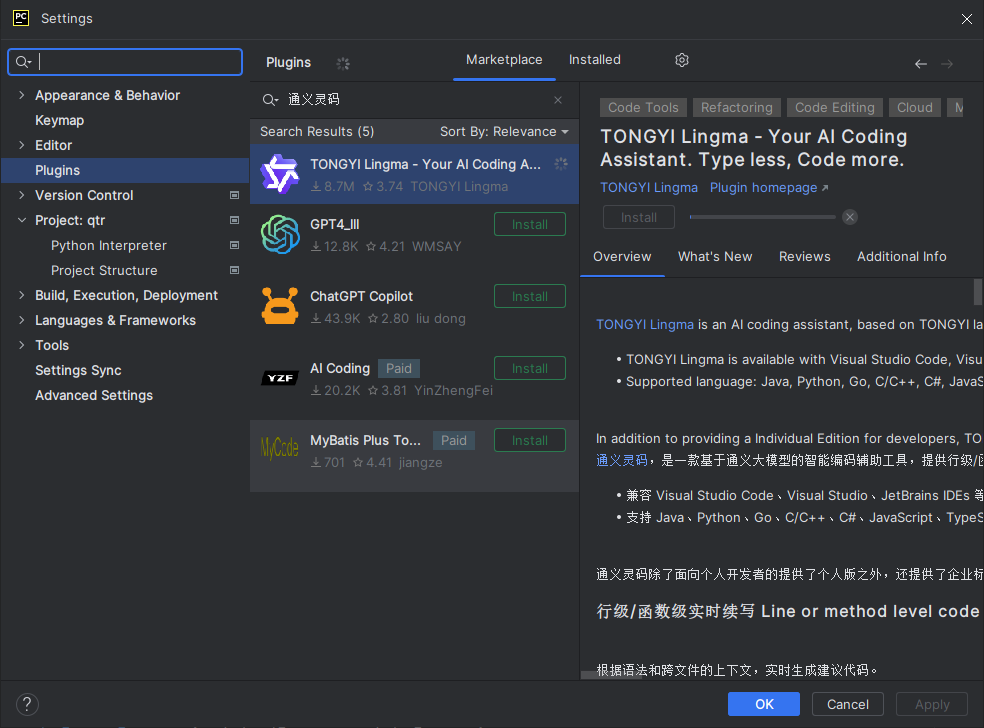Open Sort By: Relevance dropdown
984x728 pixels.
point(504,132)
